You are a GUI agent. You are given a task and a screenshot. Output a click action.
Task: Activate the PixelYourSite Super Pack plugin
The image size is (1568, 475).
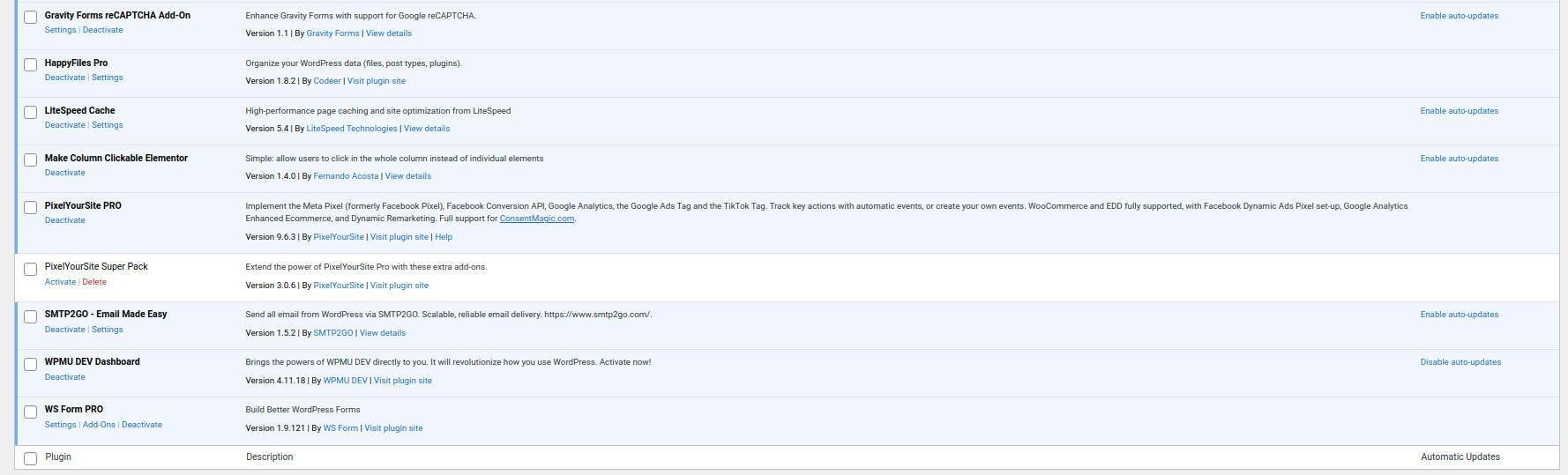(60, 282)
